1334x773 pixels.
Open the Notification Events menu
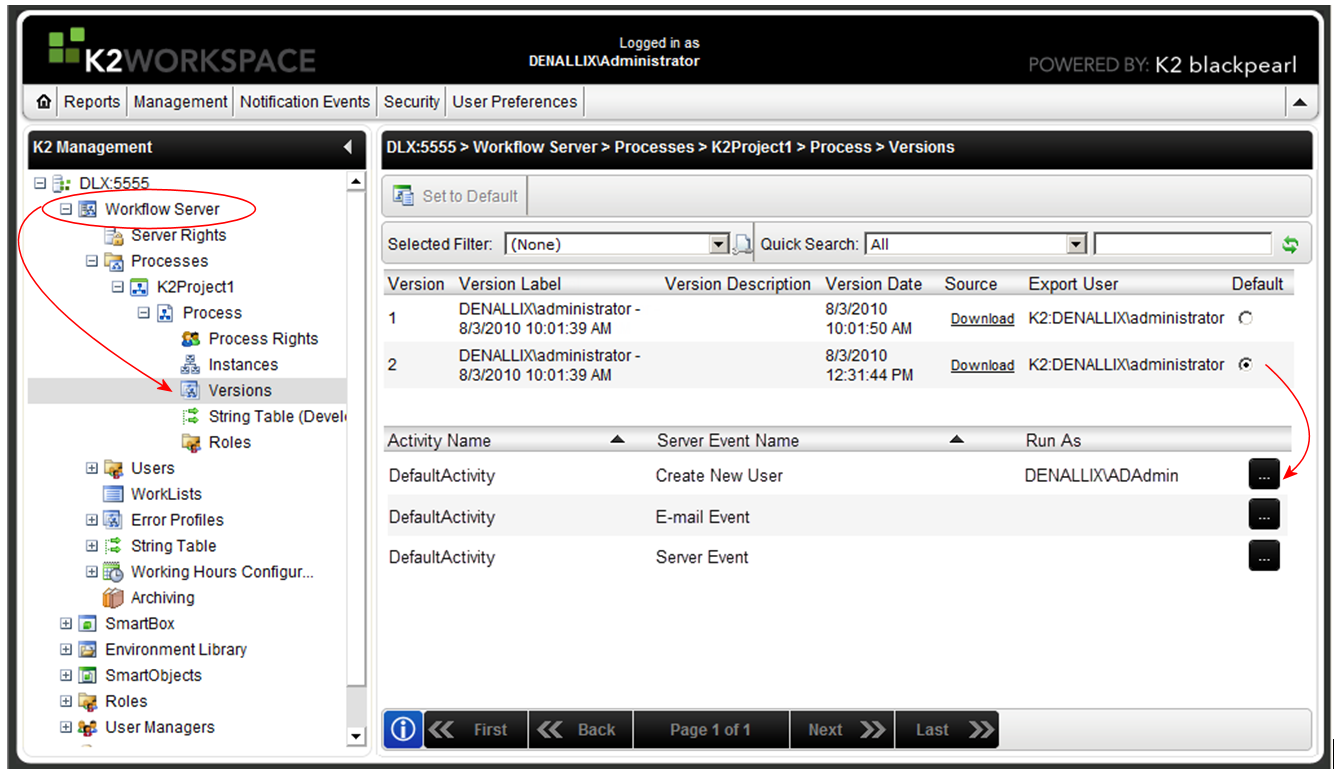305,102
